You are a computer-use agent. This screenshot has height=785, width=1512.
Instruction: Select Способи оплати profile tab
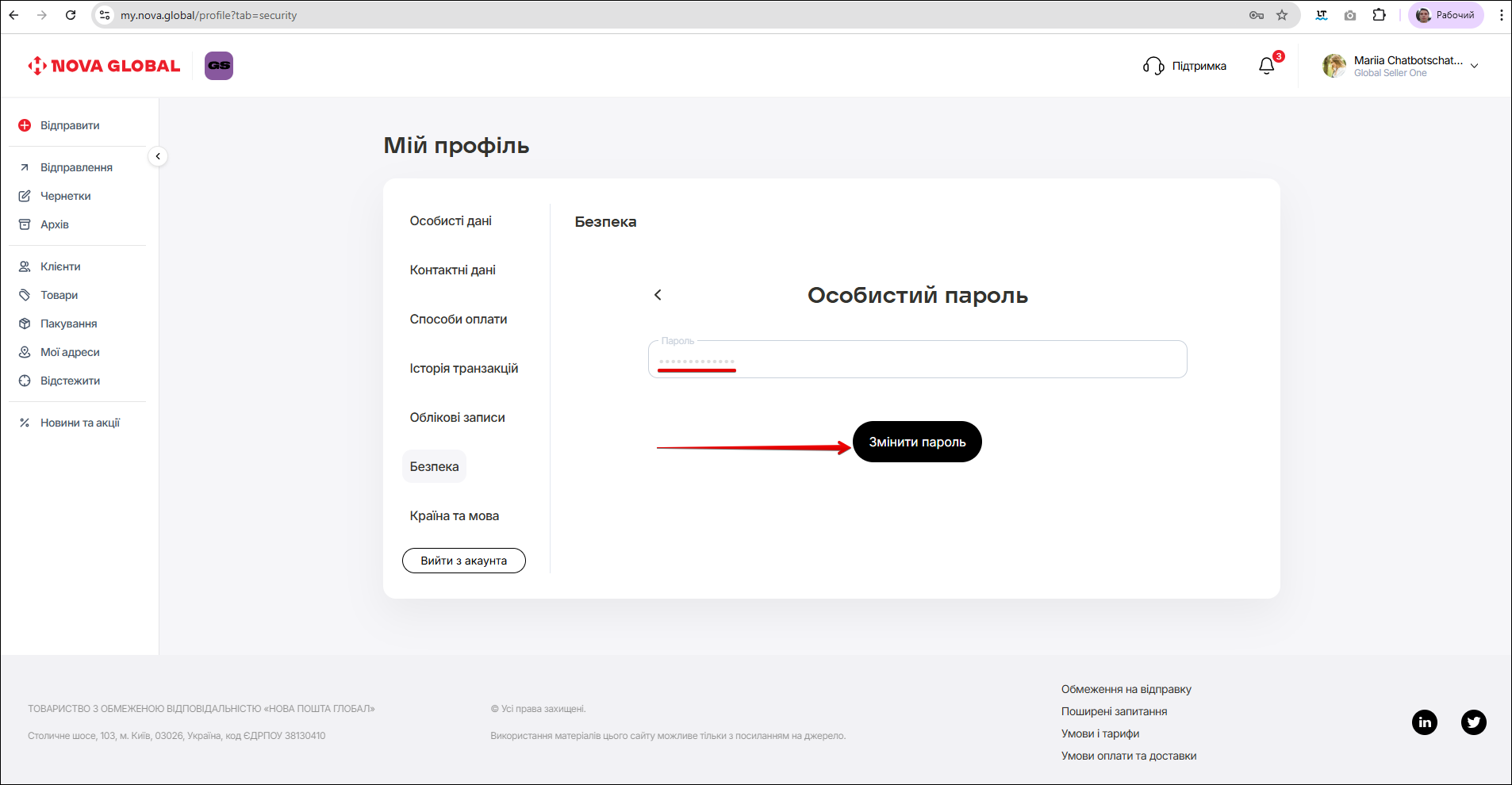pos(459,320)
